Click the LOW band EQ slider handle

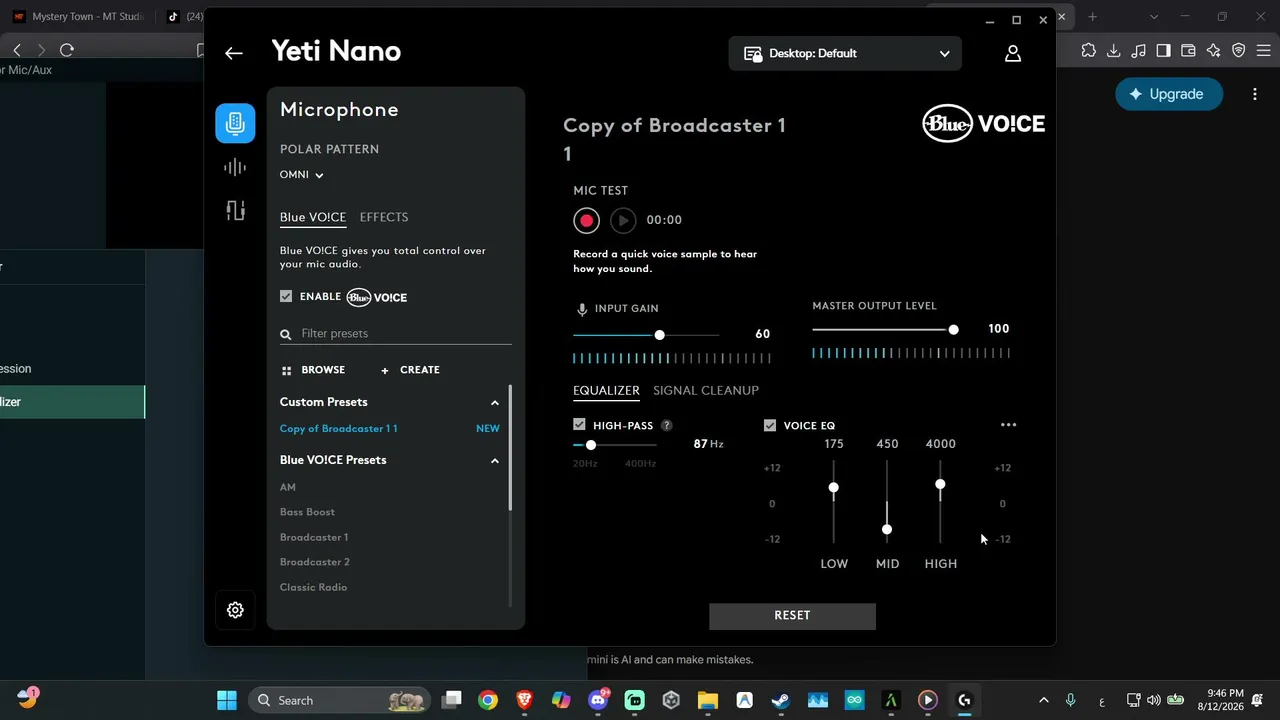[833, 488]
